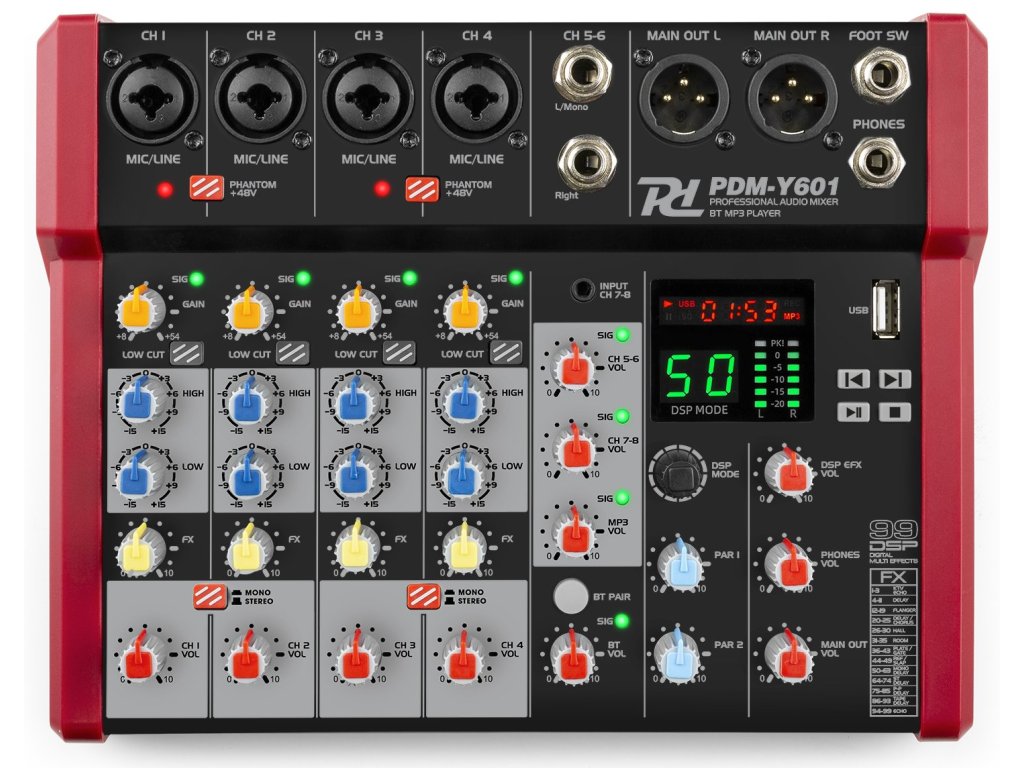Click channel 3 HIGH EQ knob
Image resolution: width=1024 pixels, height=768 pixels.
(353, 401)
